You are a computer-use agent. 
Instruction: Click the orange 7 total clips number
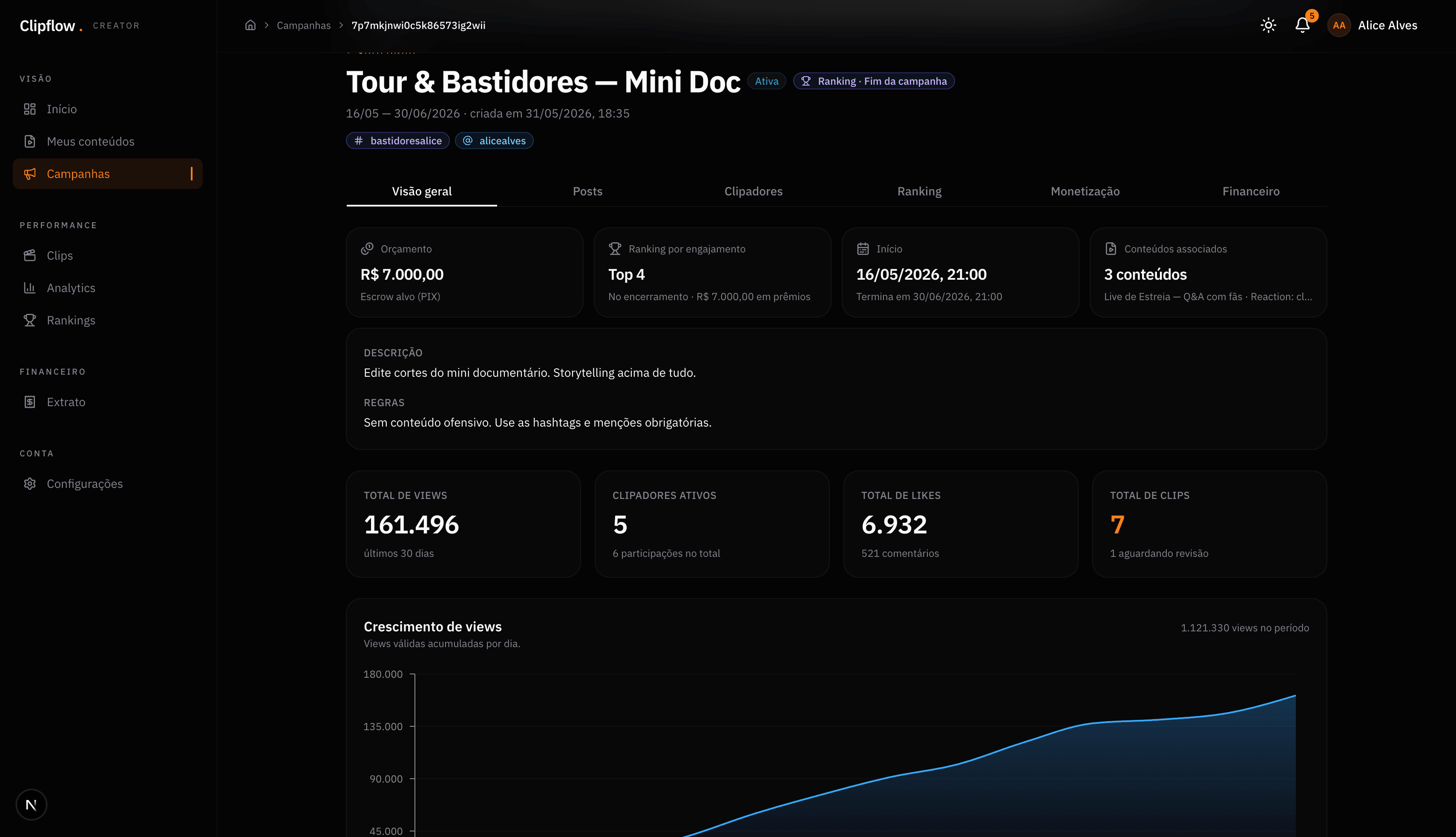[1117, 524]
